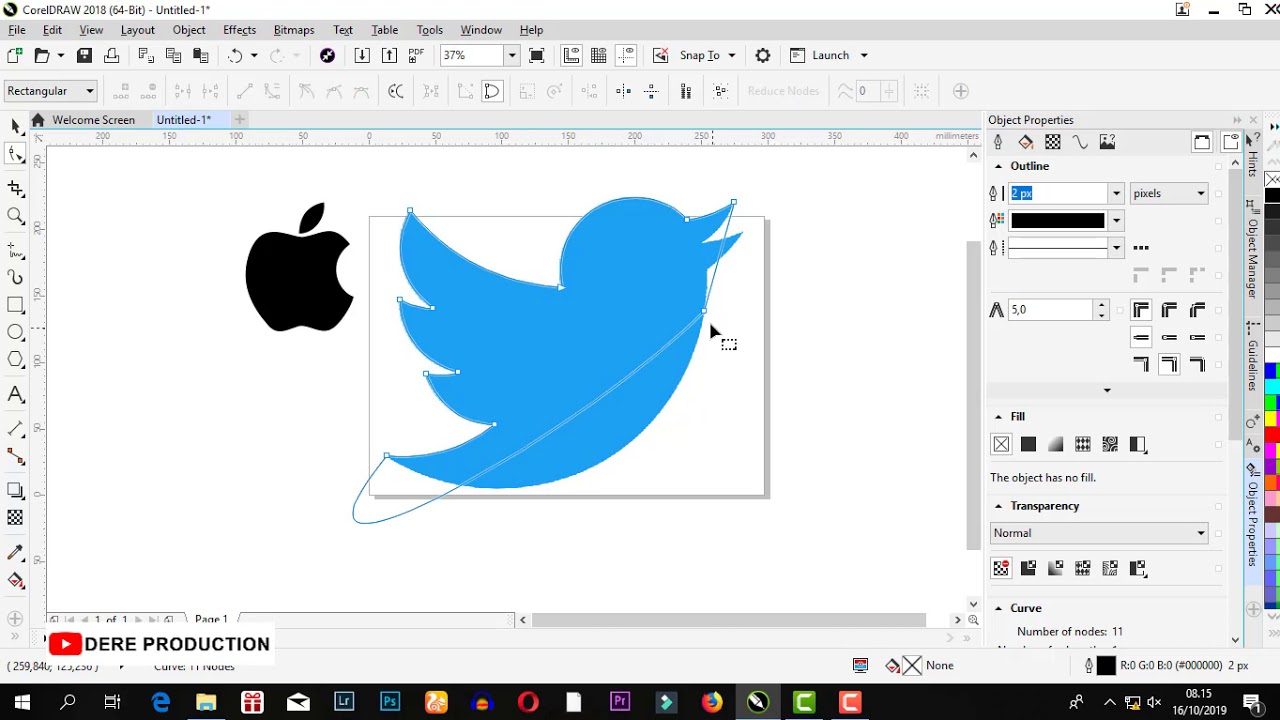Click the New document icon
This screenshot has height=720, width=1280.
pos(14,55)
